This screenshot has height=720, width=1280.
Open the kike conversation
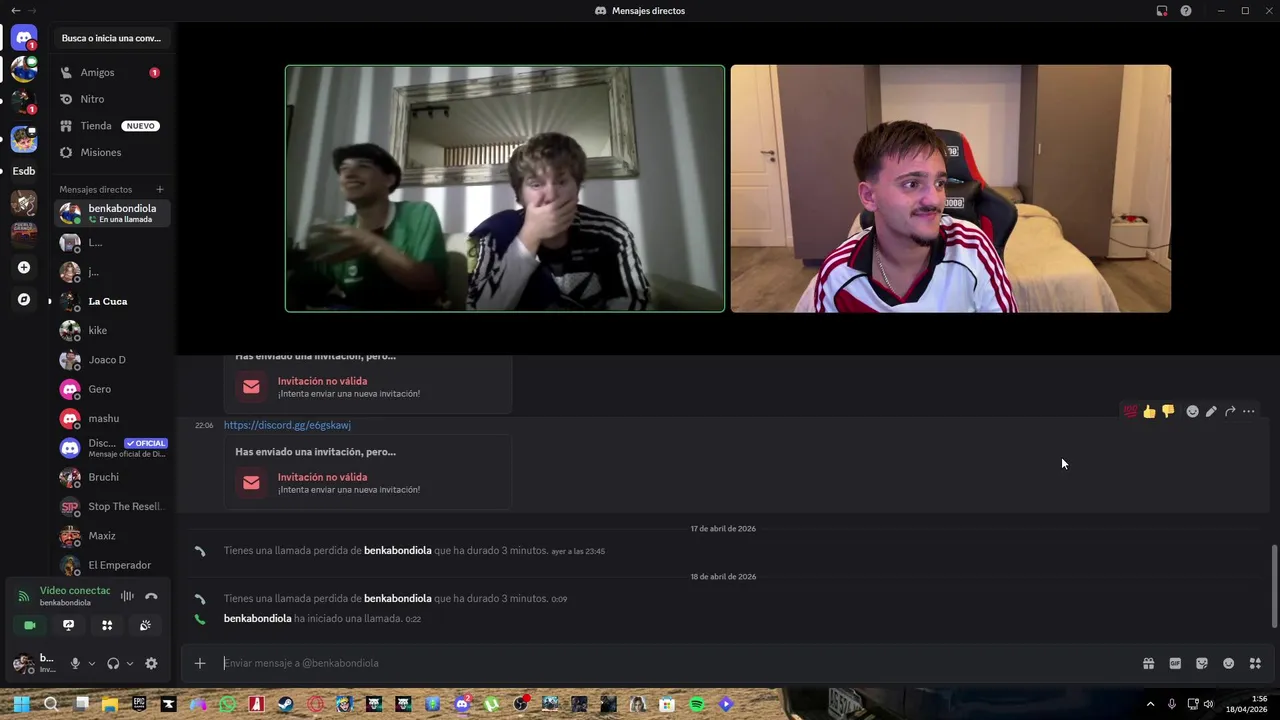tap(112, 330)
